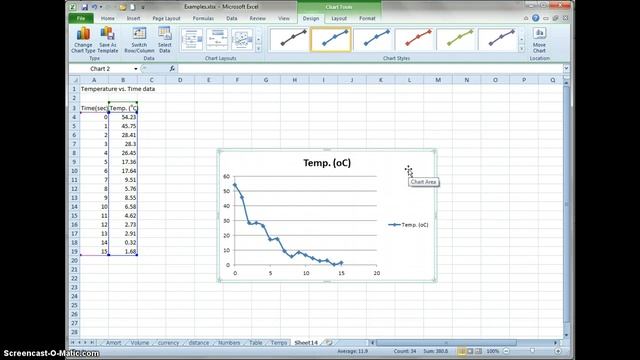
Task: Click cell value 17.36
Action: tap(123, 162)
